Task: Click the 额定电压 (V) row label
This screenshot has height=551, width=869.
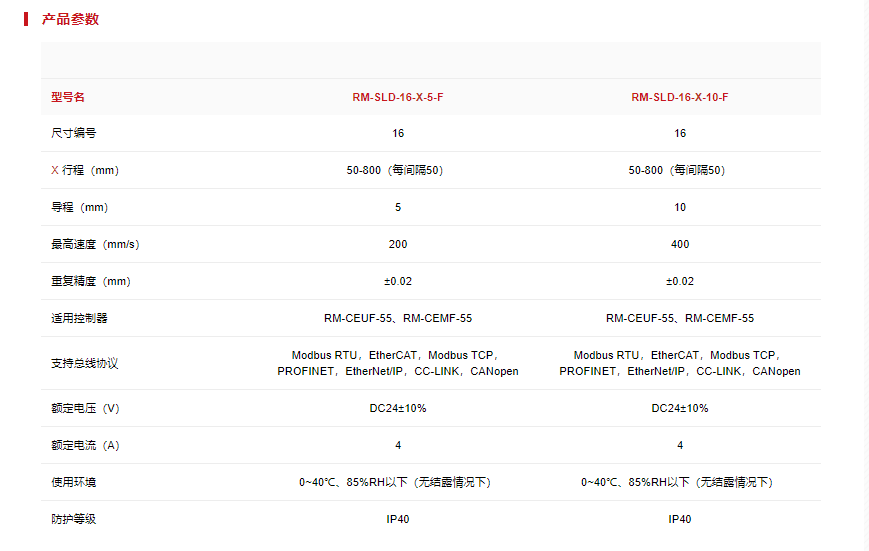Action: (85, 408)
